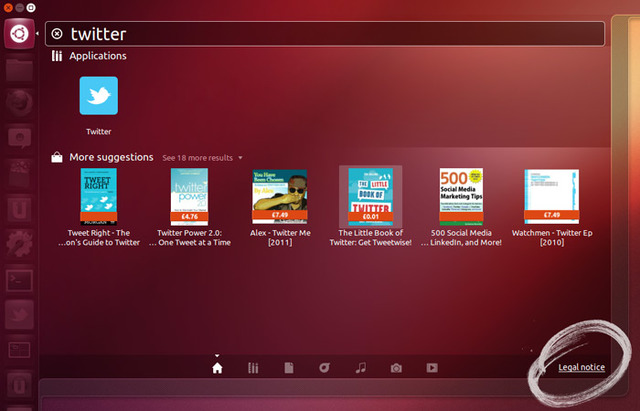Open the Legal notice link
This screenshot has height=411, width=640.
pyautogui.click(x=582, y=367)
